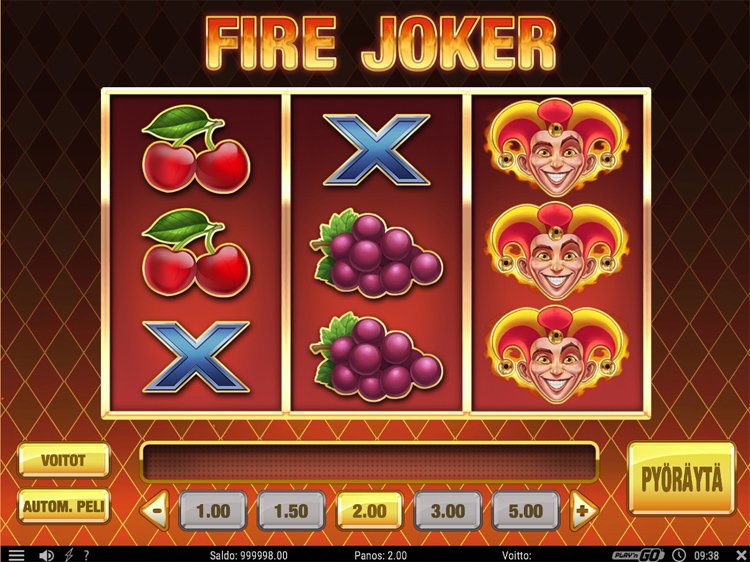Toggle fast play lightning icon
Image resolution: width=750 pixels, height=562 pixels.
[69, 555]
